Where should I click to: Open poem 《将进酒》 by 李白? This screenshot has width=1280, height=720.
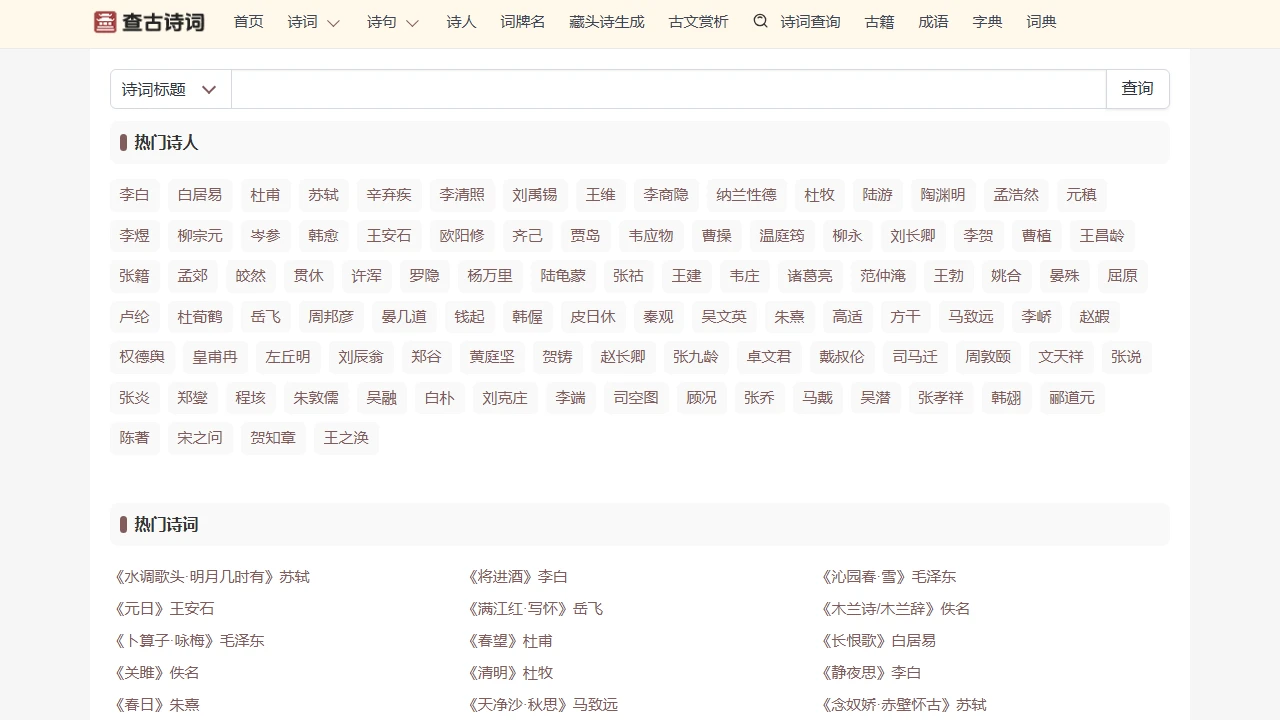pos(503,577)
